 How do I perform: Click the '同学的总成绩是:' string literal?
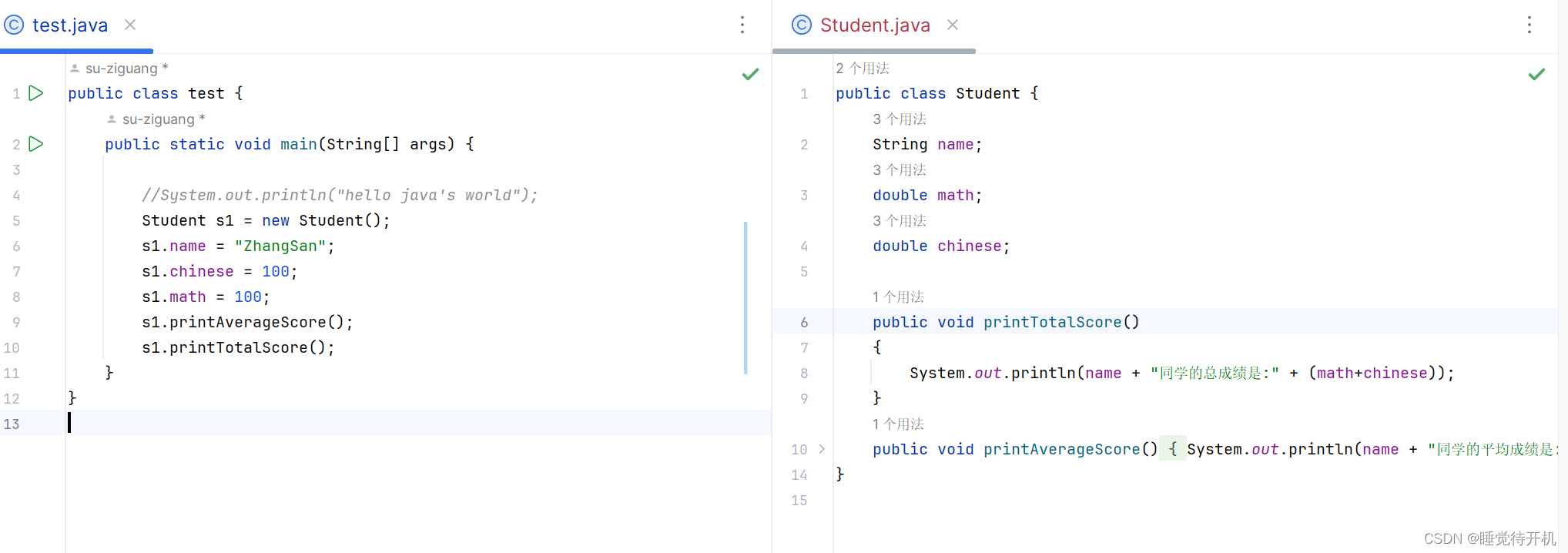click(1215, 374)
